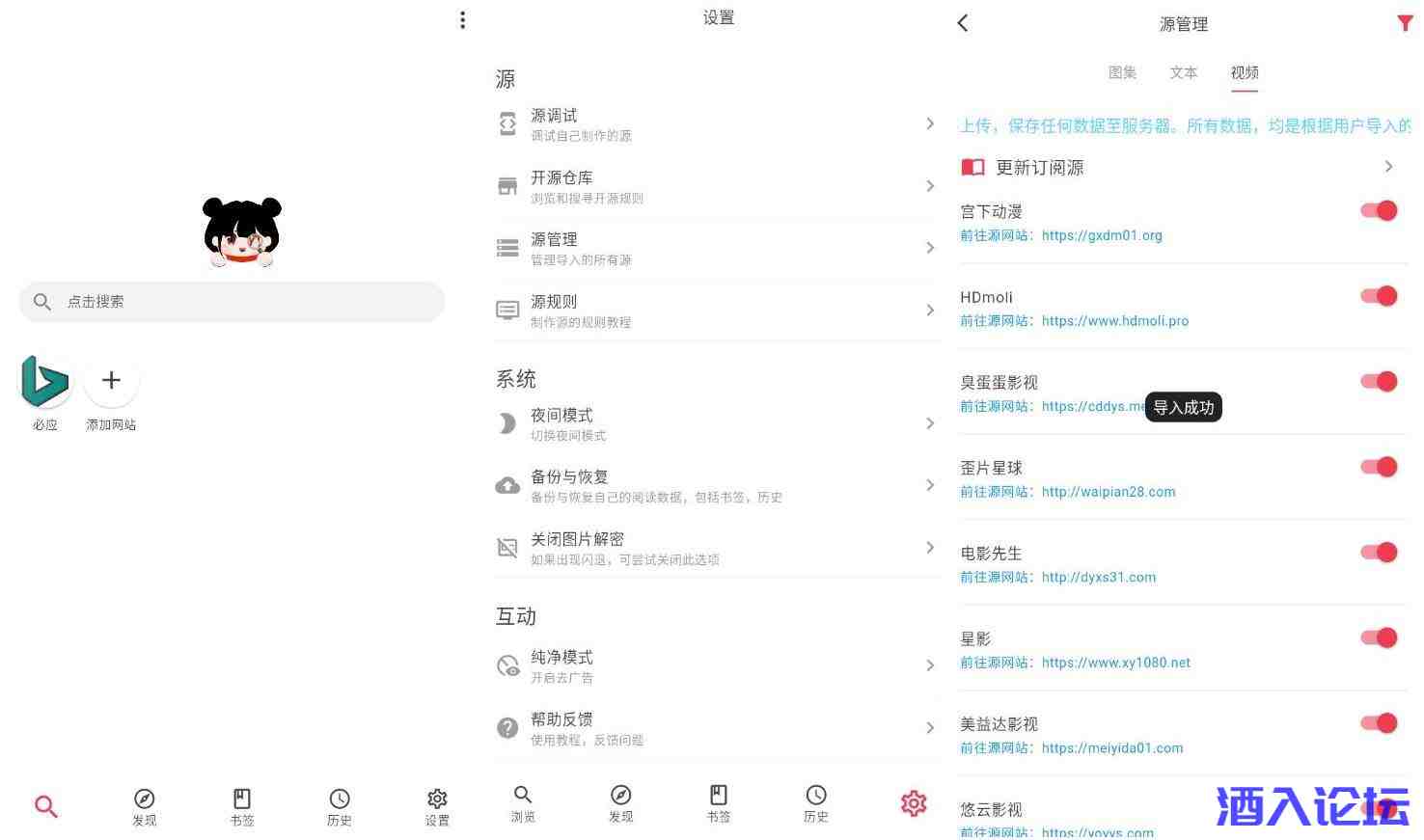Viewport: 1424px width, 840px height.
Task: Visit the meiyida01.com source link
Action: click(x=1112, y=748)
